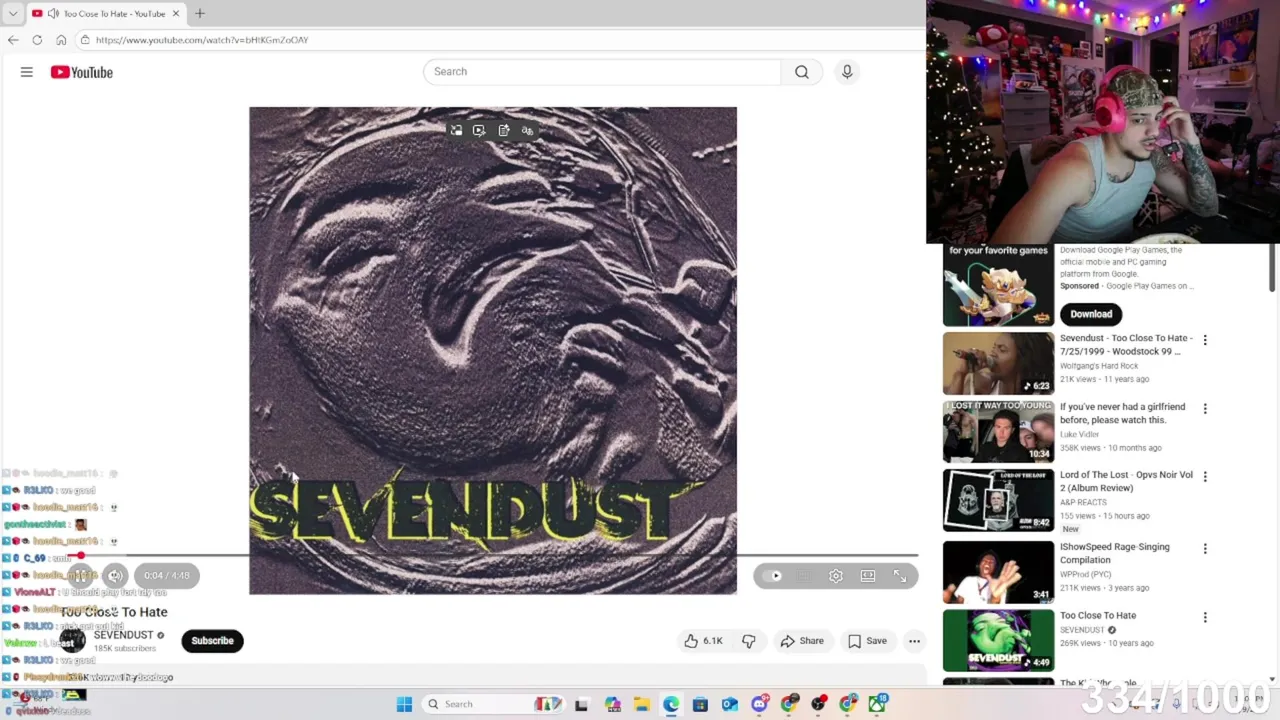Open options for recommended Too Close To Hate
This screenshot has width=1280, height=720.
[1205, 618]
